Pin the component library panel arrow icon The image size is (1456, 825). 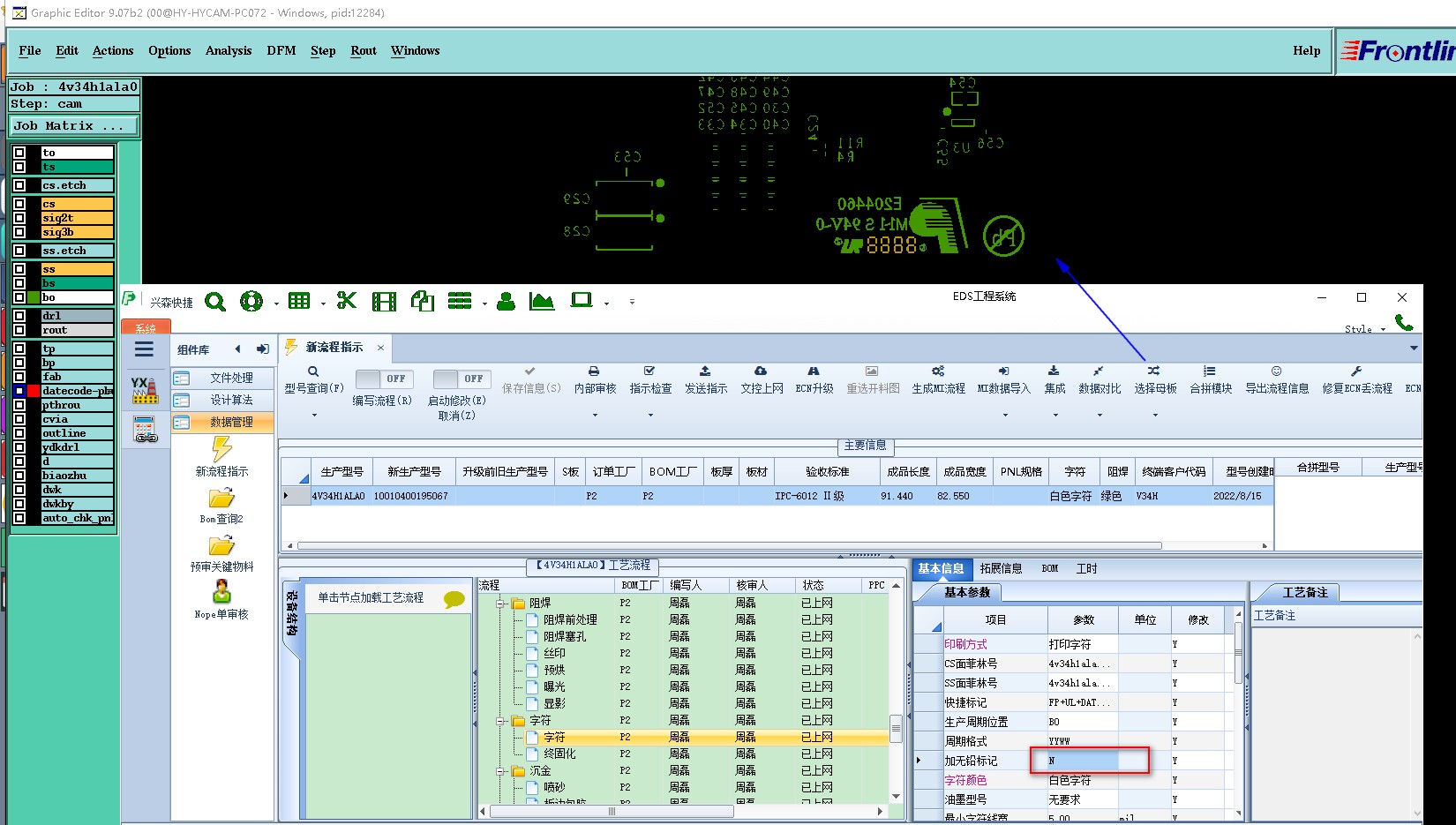(263, 349)
